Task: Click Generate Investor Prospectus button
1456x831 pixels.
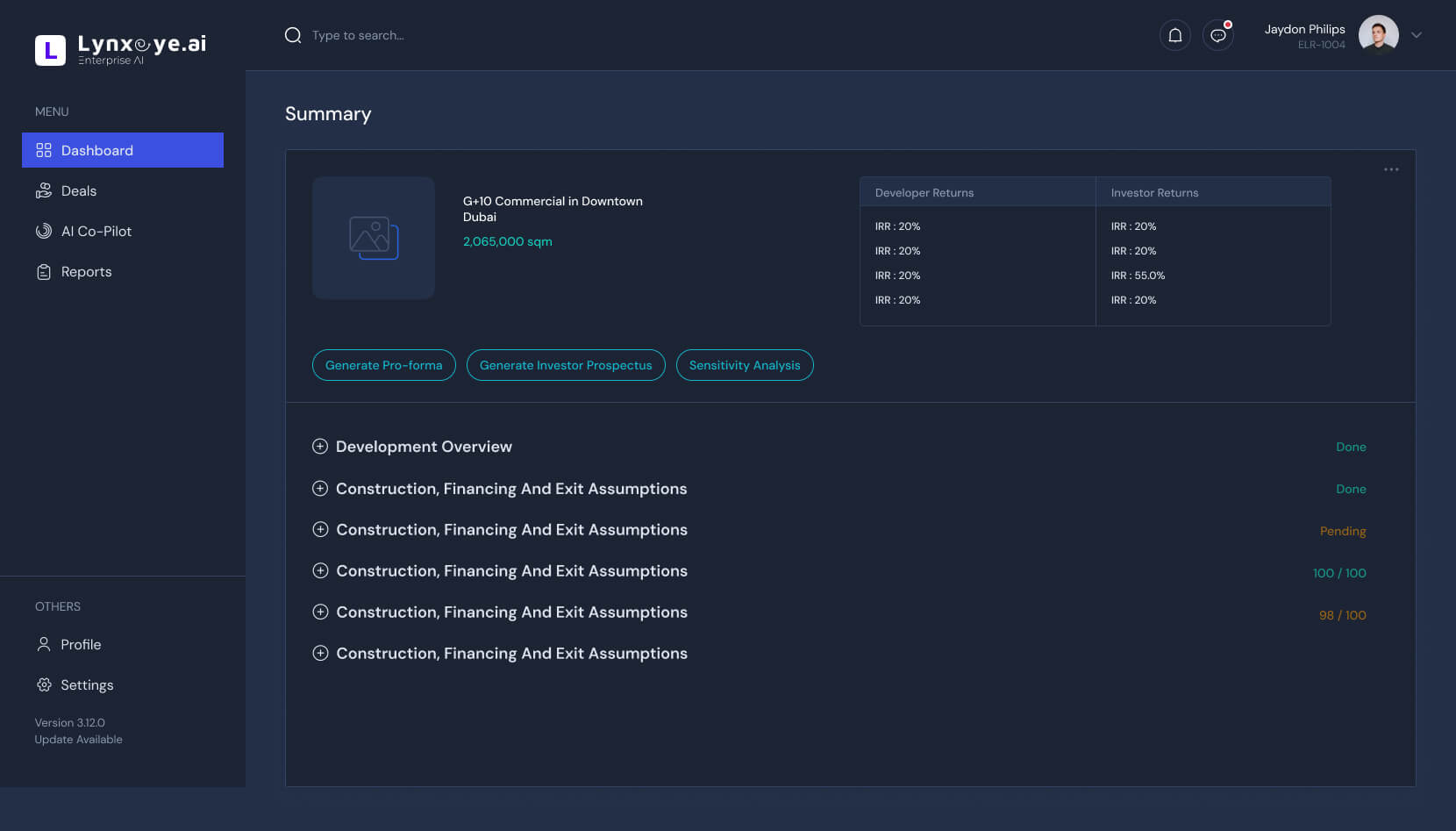Action: [x=566, y=365]
